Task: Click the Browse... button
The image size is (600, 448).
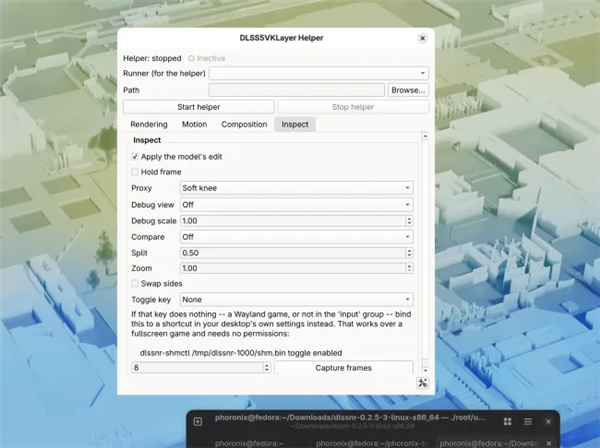Action: pos(408,90)
